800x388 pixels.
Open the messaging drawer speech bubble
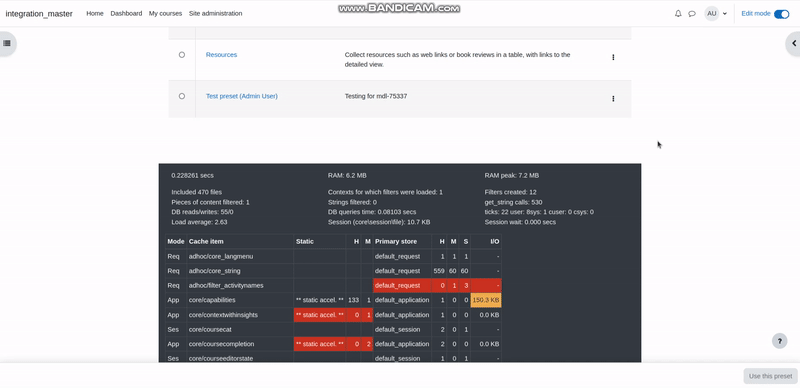(692, 14)
